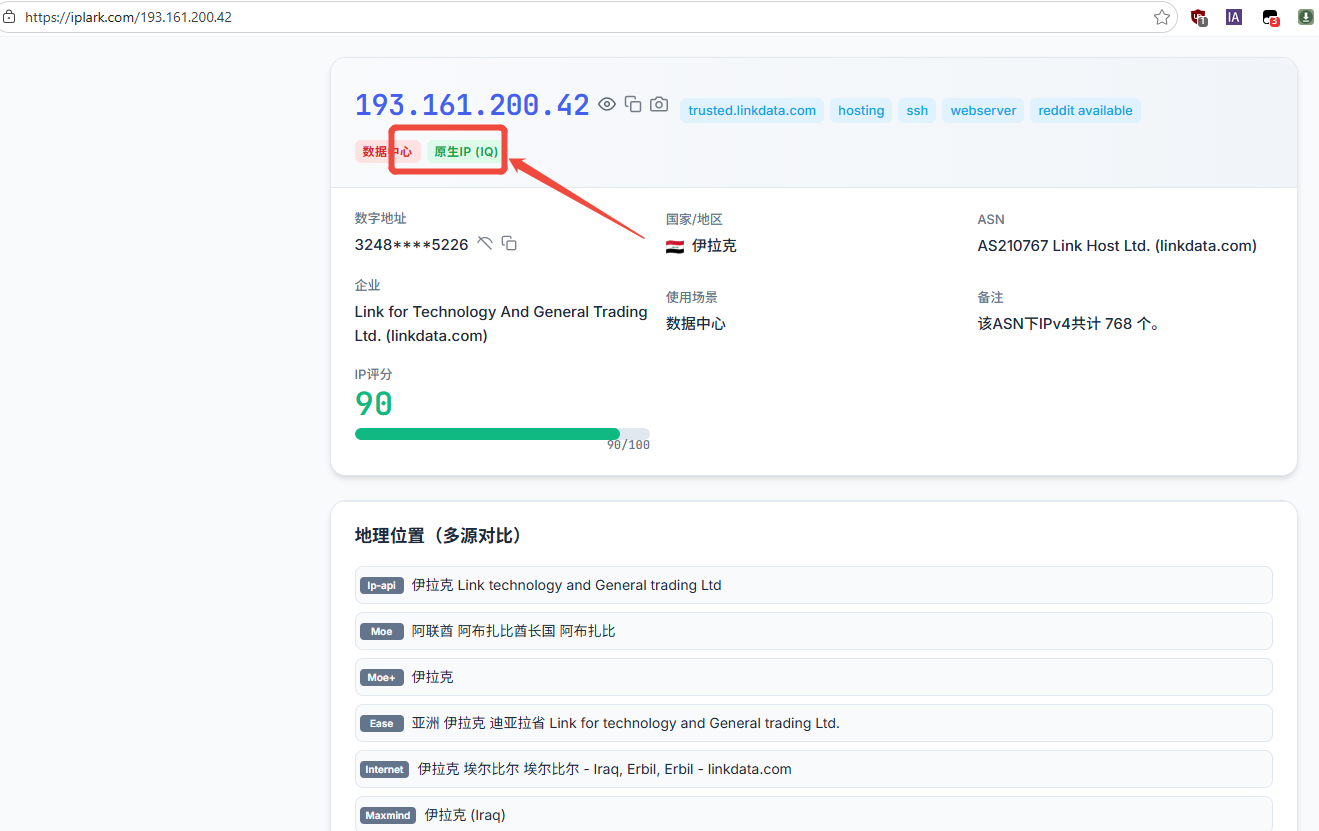The height and width of the screenshot is (831, 1319).
Task: Click the 原生IP (IQ) green badge
Action: 466,152
